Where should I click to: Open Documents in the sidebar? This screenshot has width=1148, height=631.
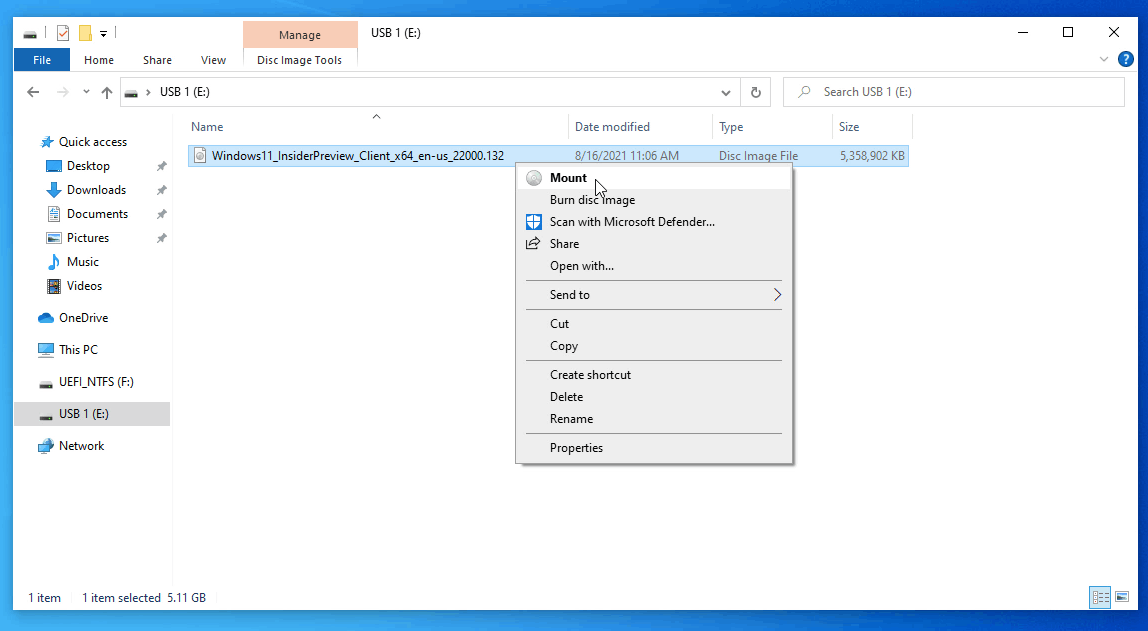[x=97, y=214]
